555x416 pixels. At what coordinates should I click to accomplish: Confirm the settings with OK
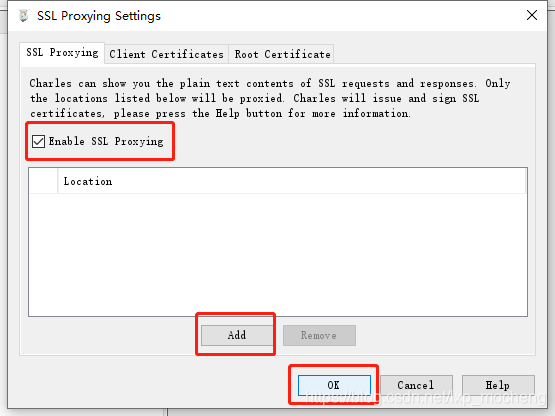334,385
